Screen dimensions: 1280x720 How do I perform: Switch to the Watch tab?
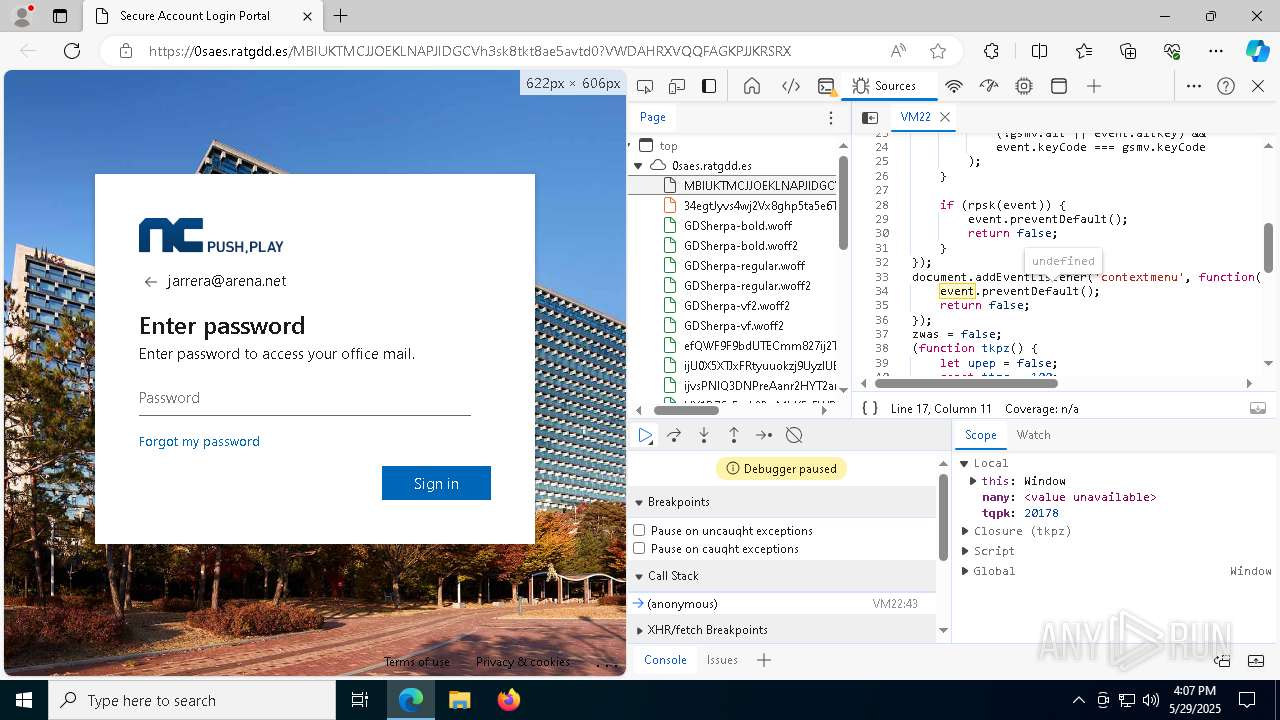pos(1033,435)
